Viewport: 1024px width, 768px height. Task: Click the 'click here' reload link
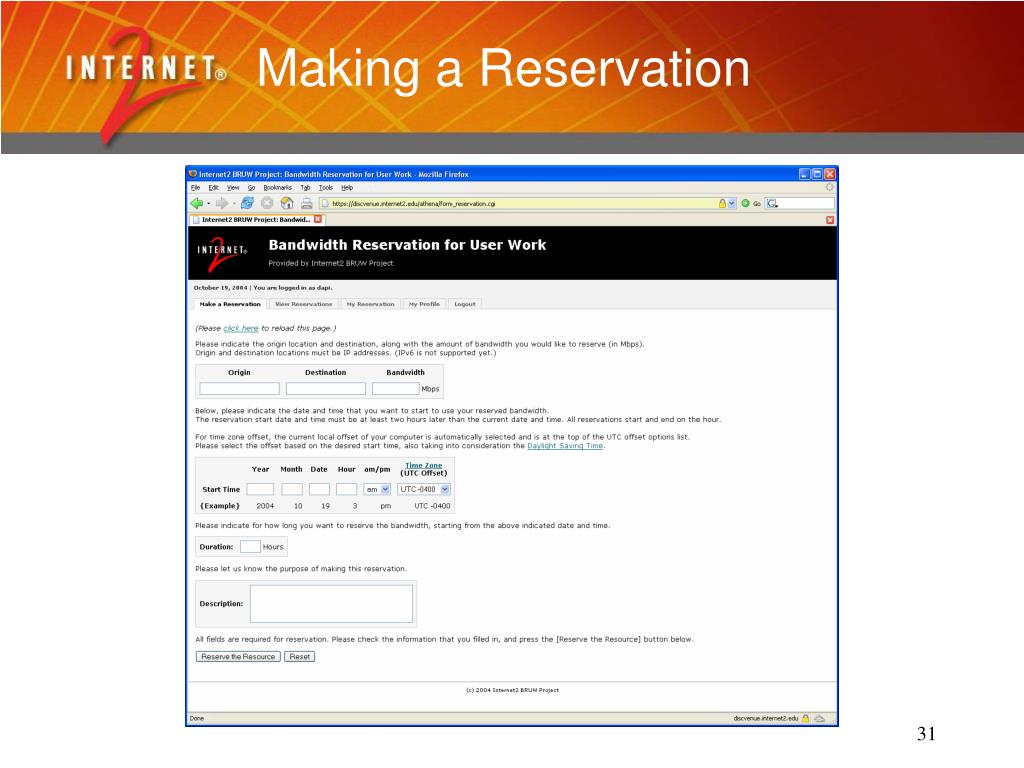[241, 328]
